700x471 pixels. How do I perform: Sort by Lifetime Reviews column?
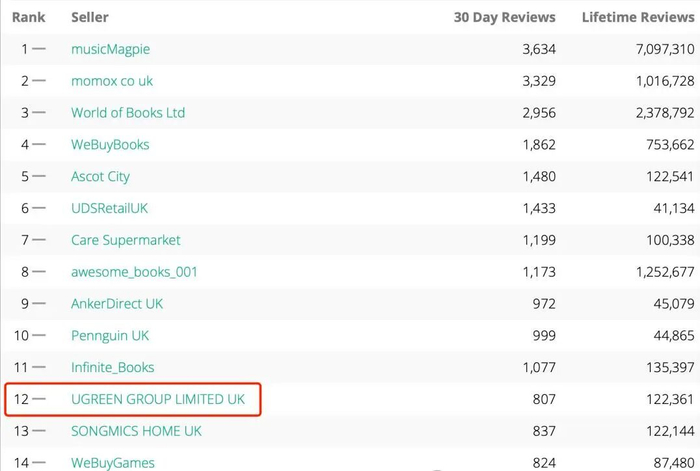637,17
